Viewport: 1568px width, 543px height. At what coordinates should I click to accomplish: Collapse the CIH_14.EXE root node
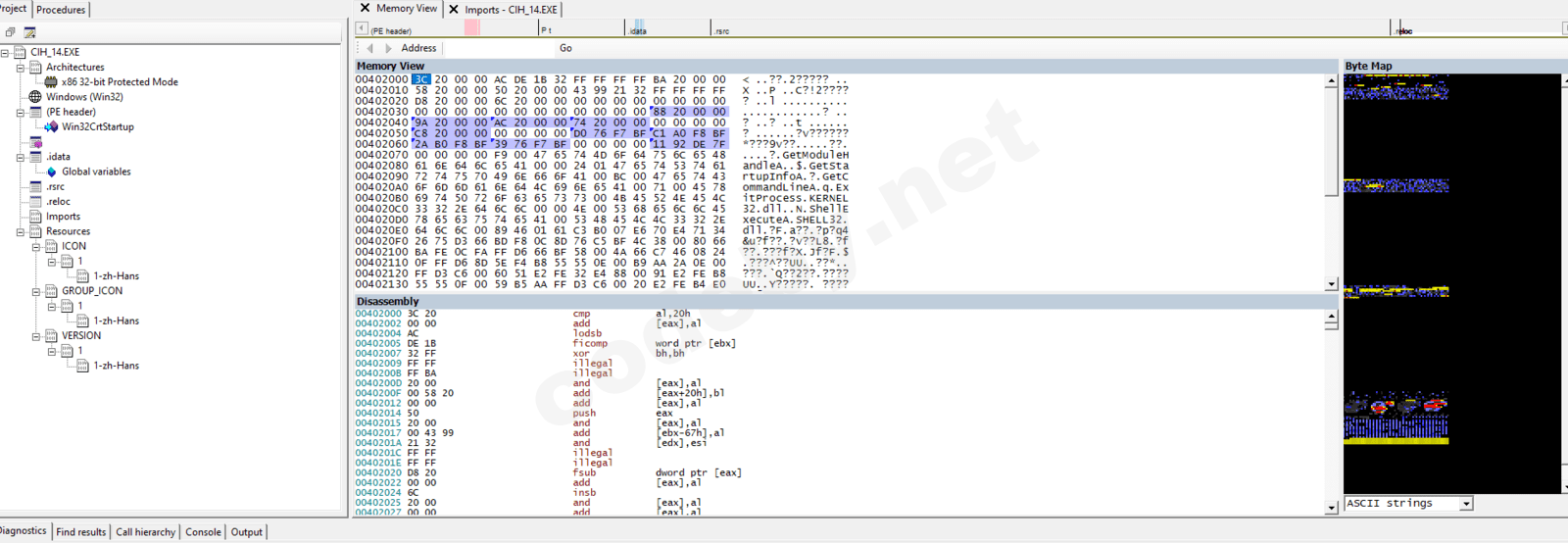pyautogui.click(x=5, y=52)
